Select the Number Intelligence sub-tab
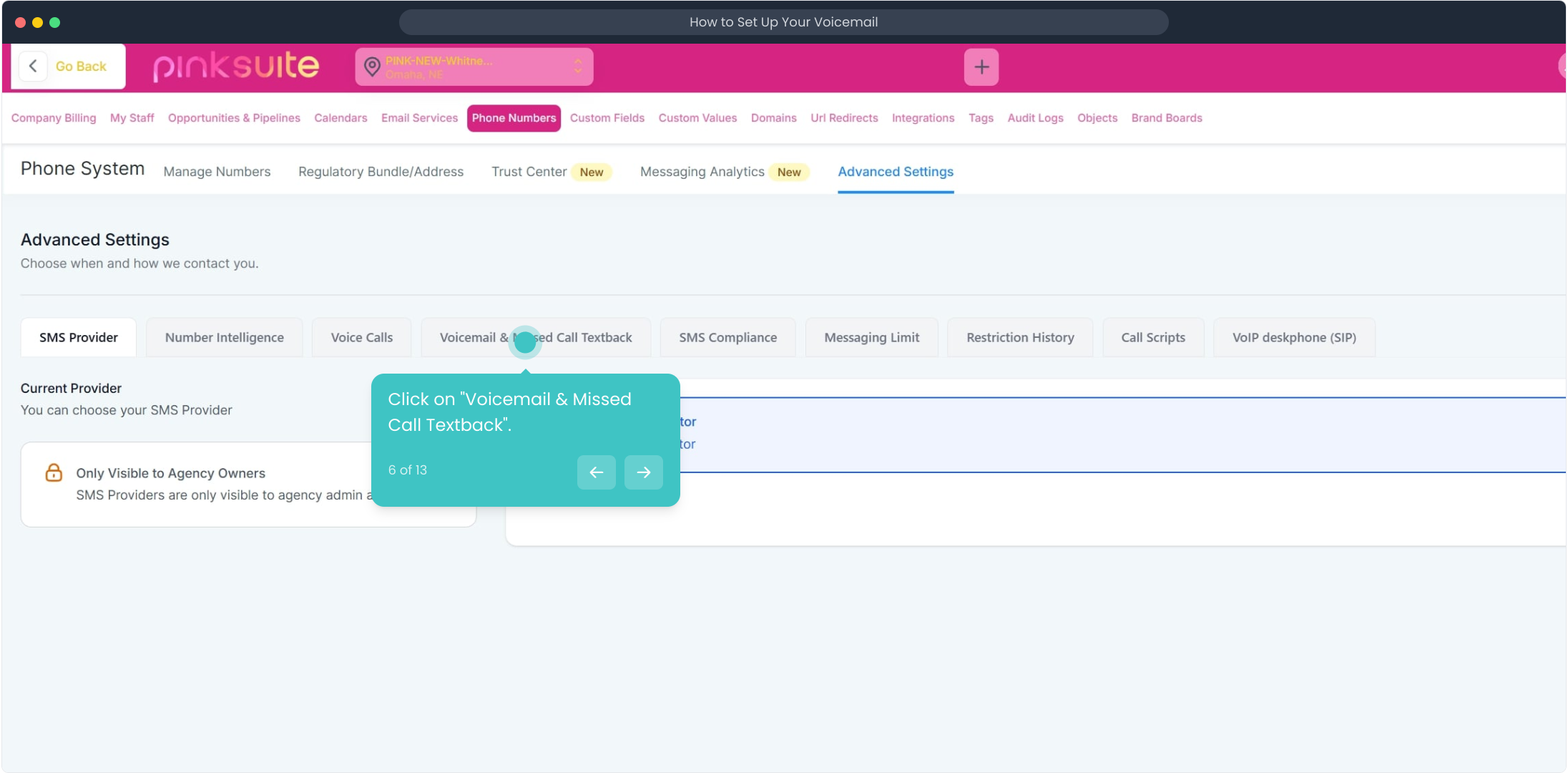 (x=224, y=337)
